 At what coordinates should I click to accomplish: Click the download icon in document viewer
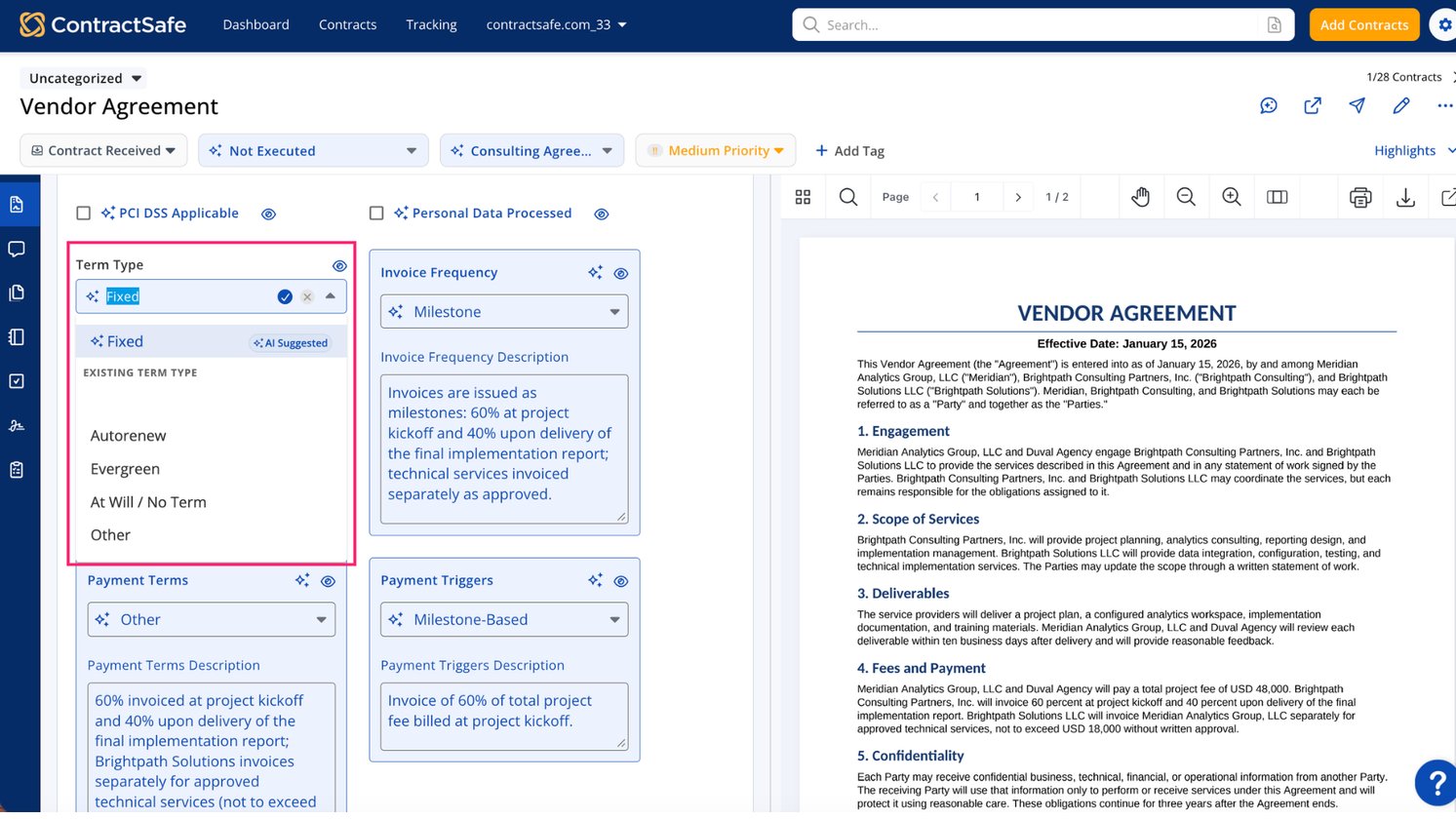pos(1405,197)
